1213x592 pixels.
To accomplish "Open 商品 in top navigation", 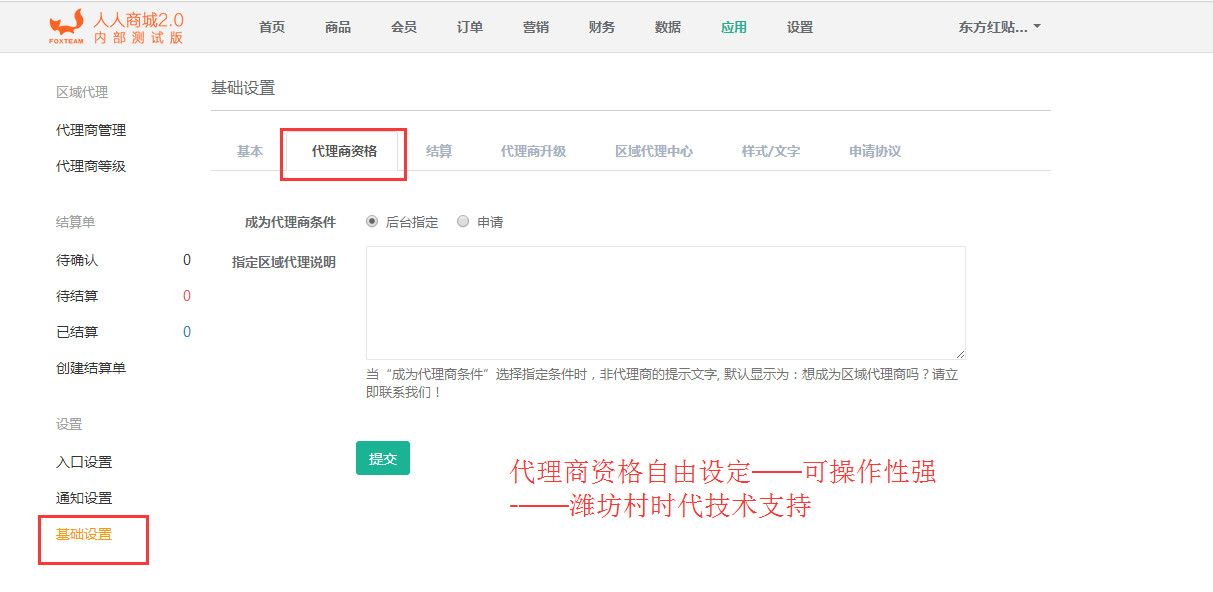I will click(338, 27).
